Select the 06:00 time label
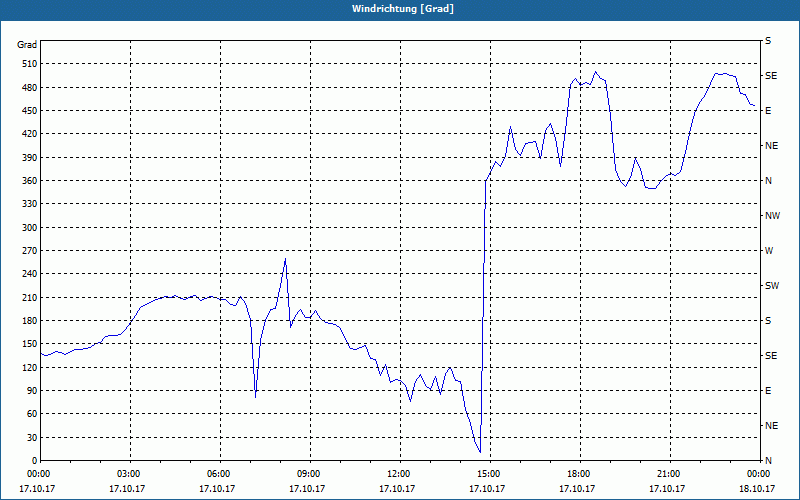Screen dimensions: 800x500 217,474
